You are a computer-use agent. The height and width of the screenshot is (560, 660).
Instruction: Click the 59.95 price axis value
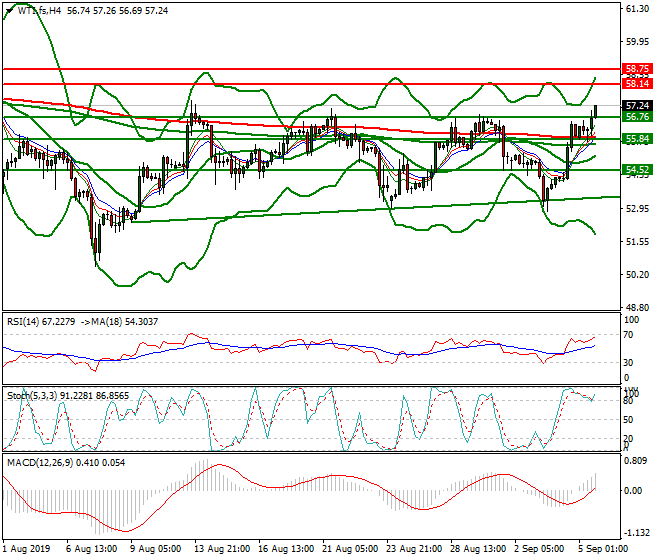637,42
